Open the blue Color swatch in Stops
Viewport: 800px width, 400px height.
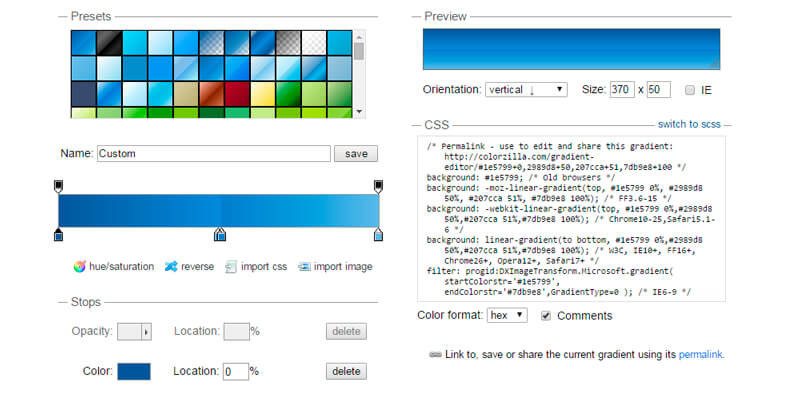pos(134,371)
